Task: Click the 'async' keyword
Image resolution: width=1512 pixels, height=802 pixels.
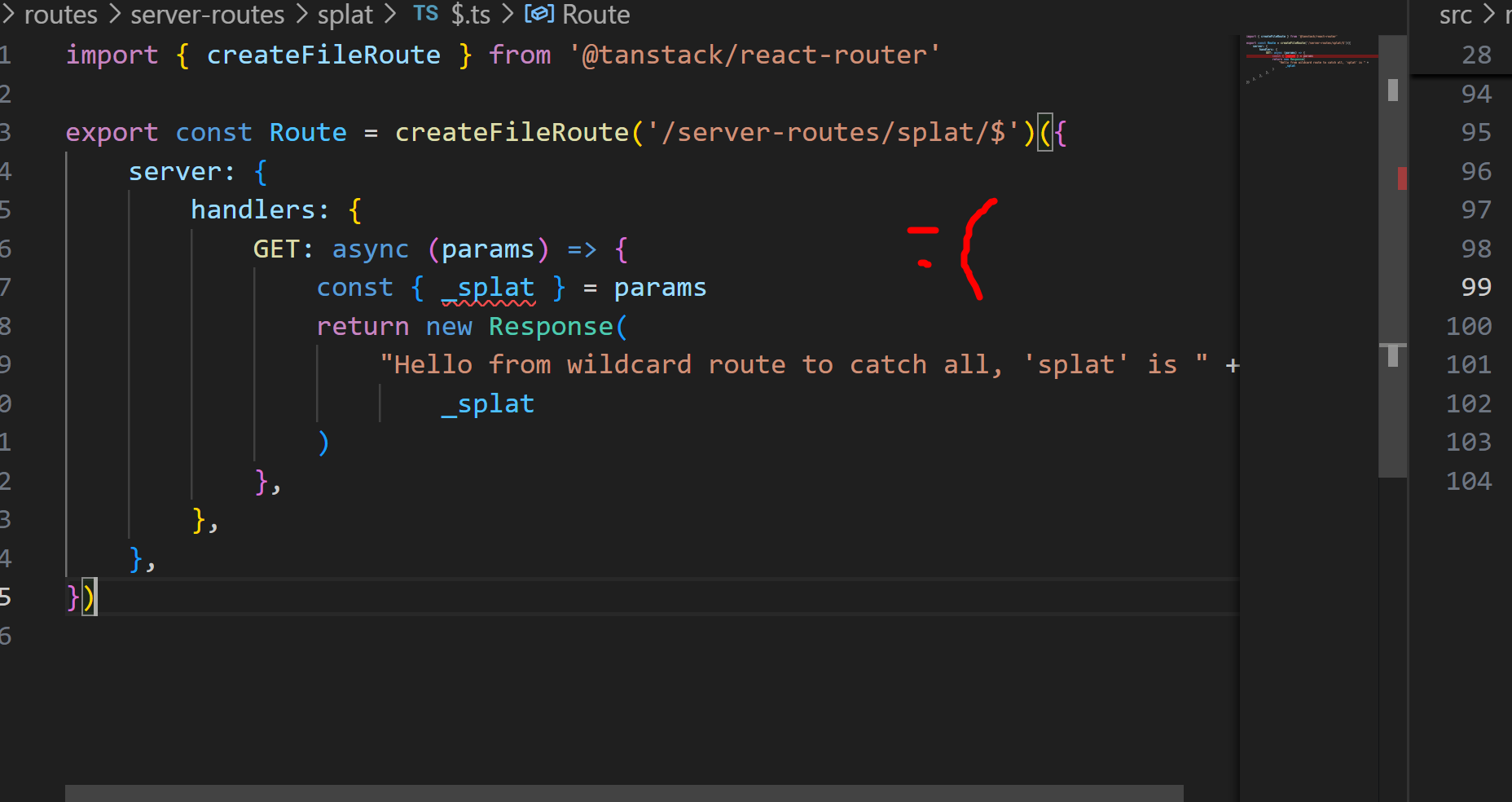Action: pos(371,249)
